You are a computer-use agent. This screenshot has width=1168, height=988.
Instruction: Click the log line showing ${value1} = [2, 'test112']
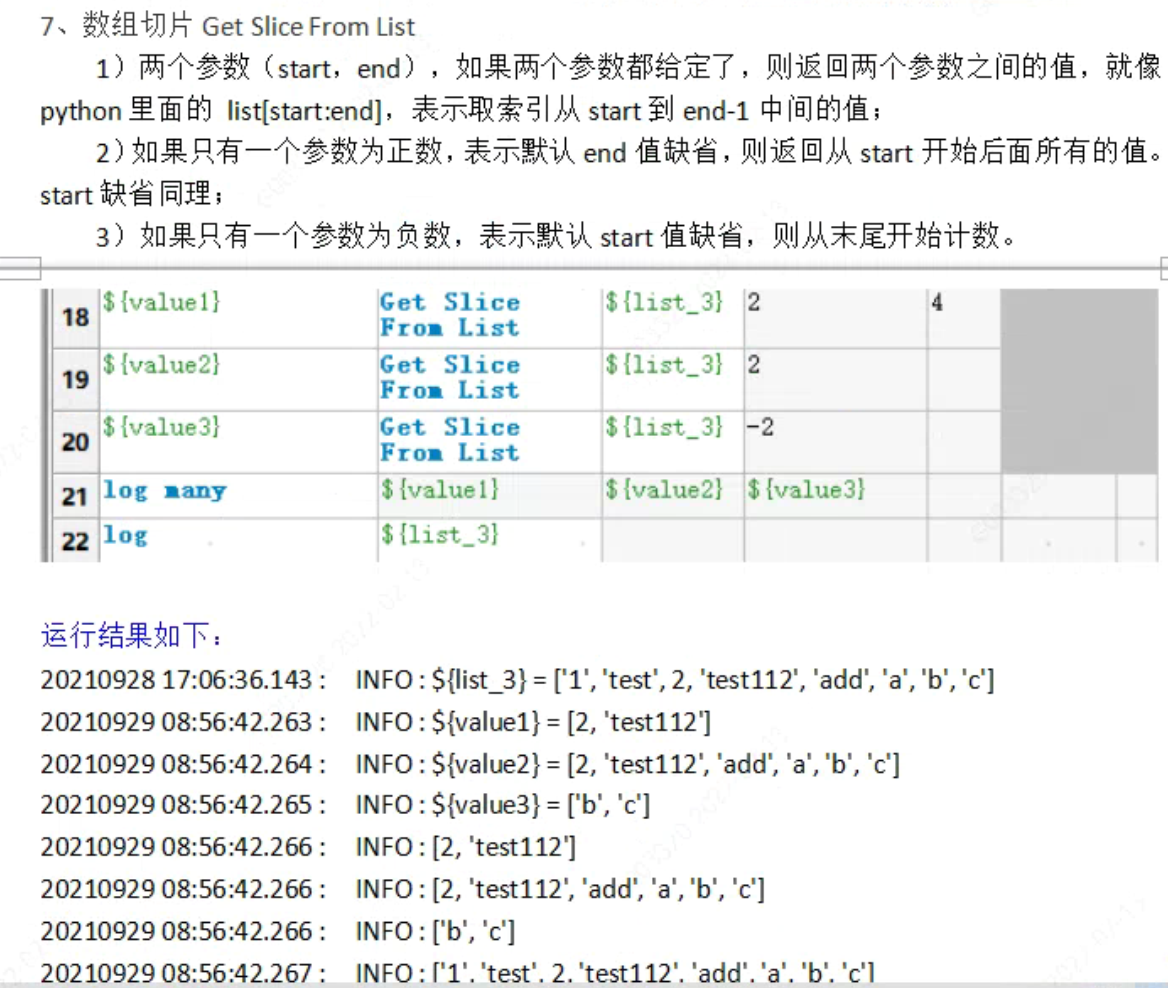pyautogui.click(x=375, y=722)
